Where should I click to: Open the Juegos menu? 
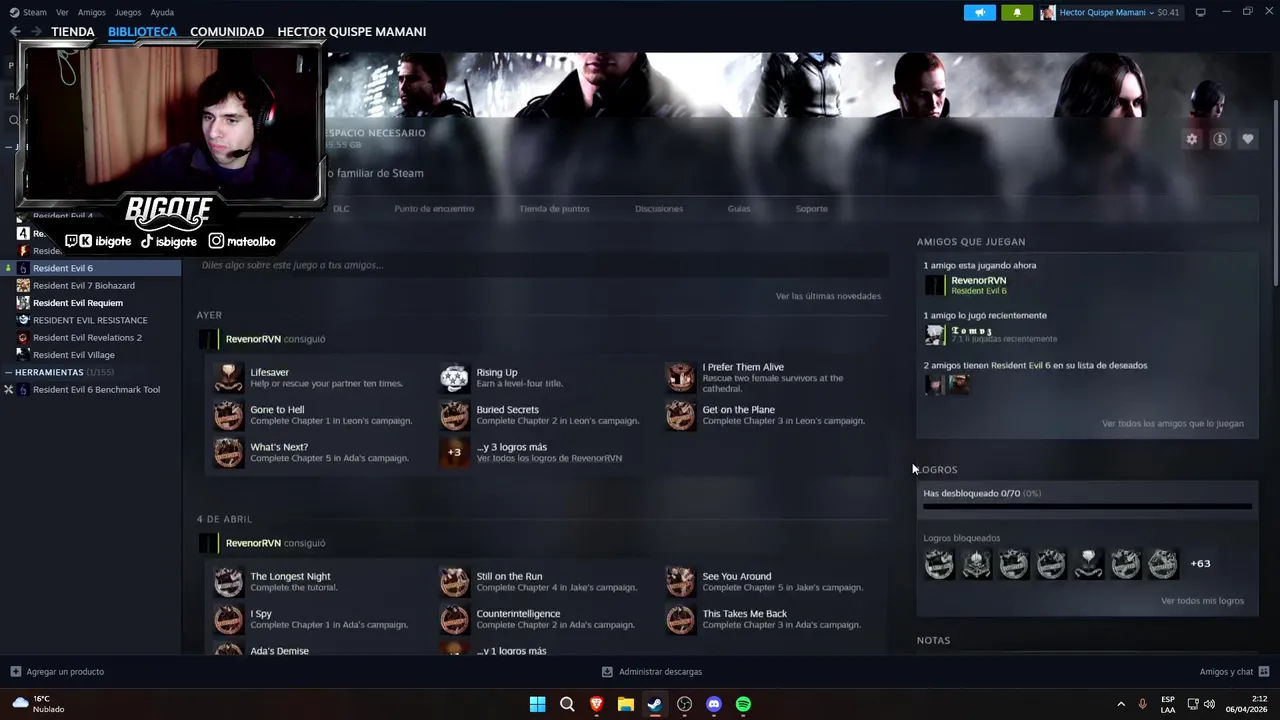click(128, 12)
